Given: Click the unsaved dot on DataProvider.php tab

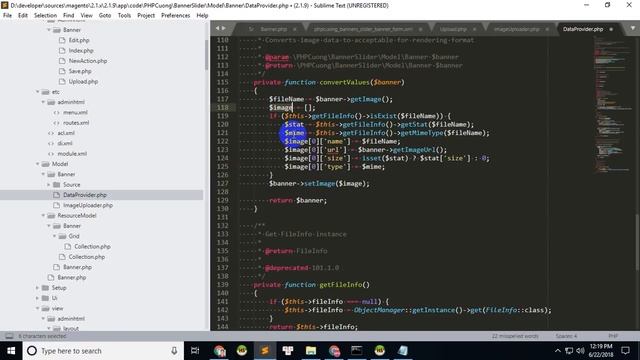Looking at the screenshot, I should pos(611,29).
